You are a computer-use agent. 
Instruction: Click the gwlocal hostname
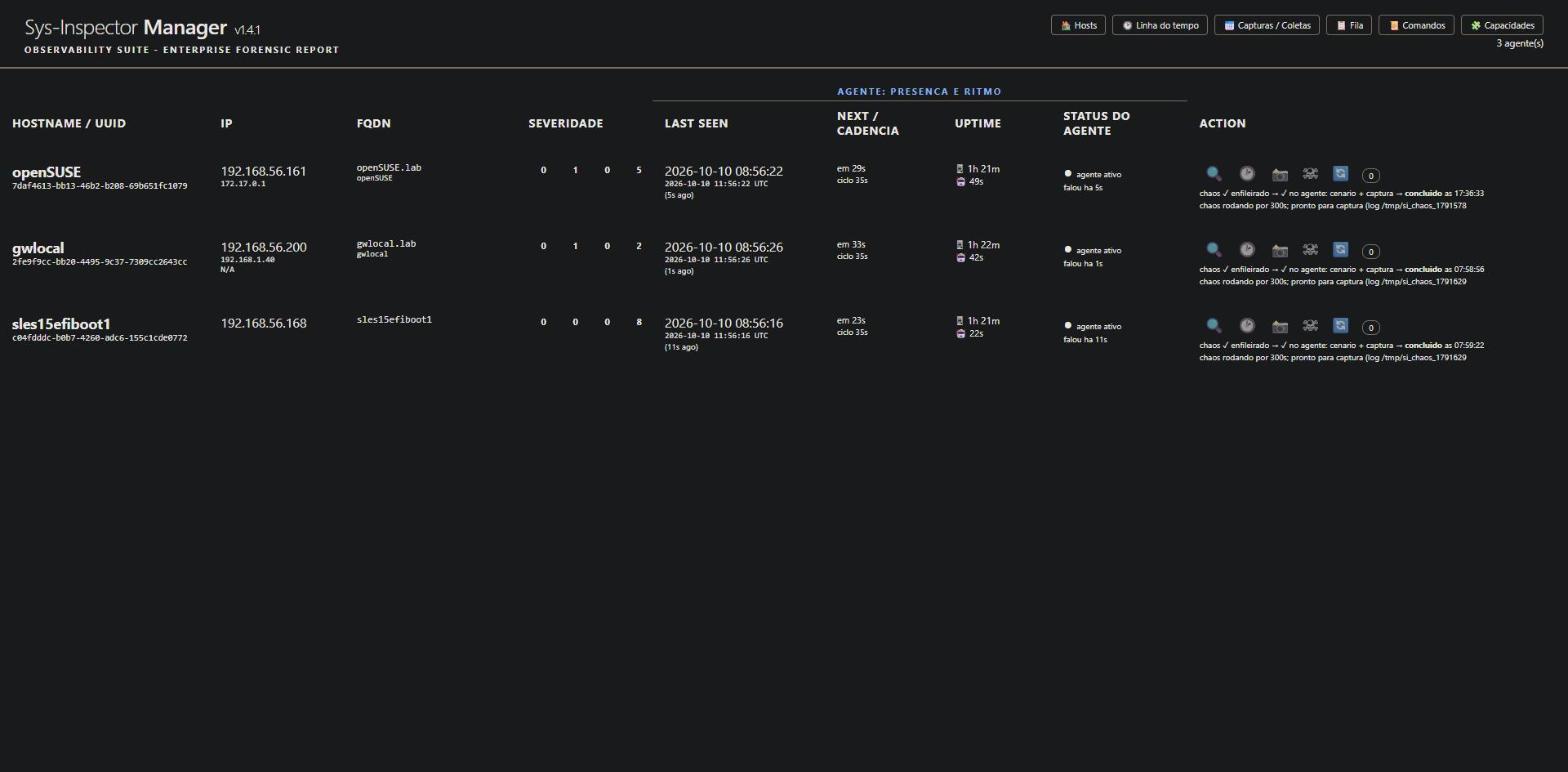(38, 248)
